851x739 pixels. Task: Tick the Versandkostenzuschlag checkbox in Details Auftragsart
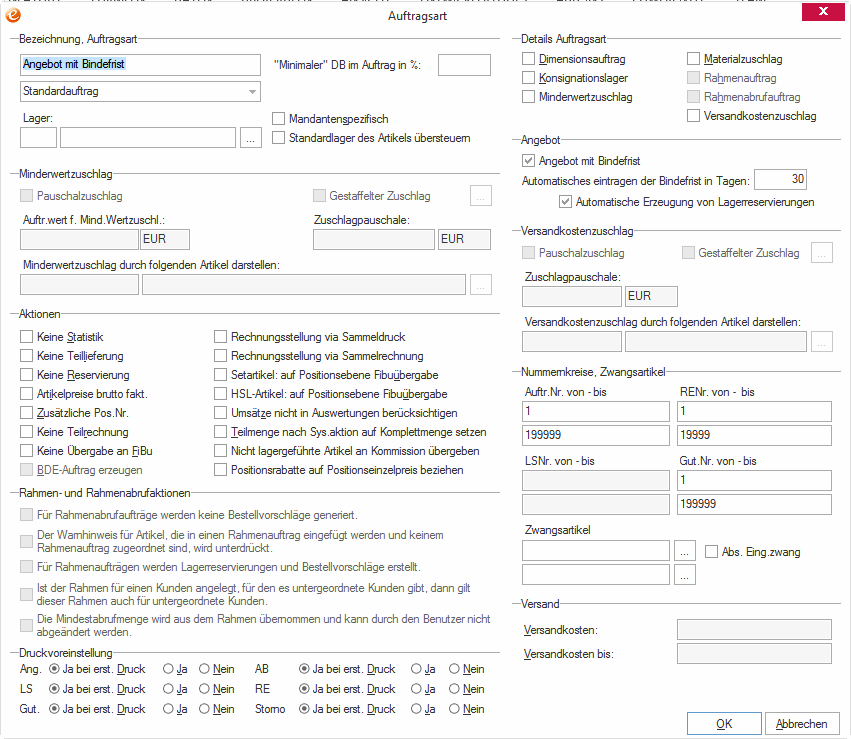pyautogui.click(x=693, y=116)
